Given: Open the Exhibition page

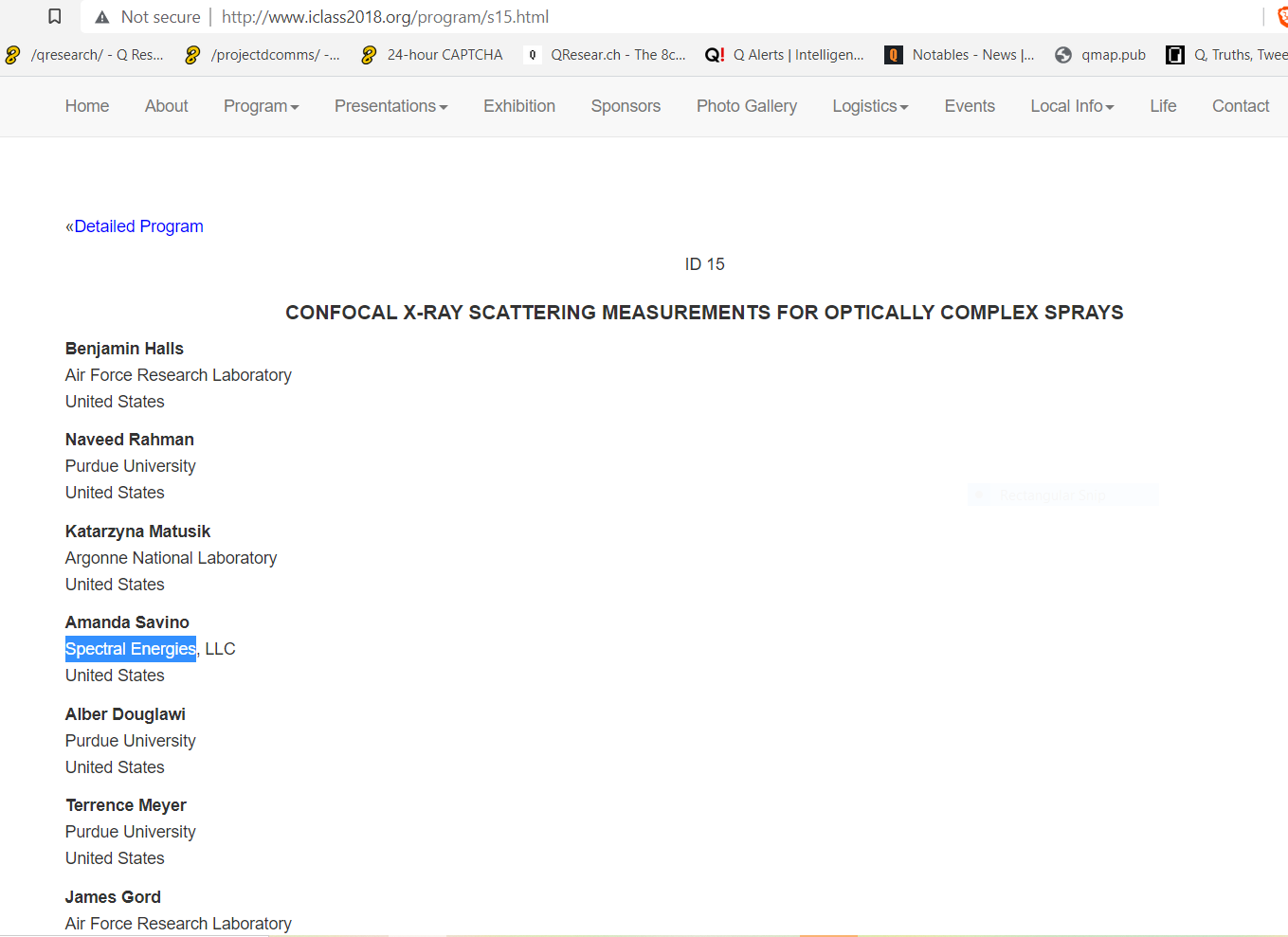Looking at the screenshot, I should point(519,106).
